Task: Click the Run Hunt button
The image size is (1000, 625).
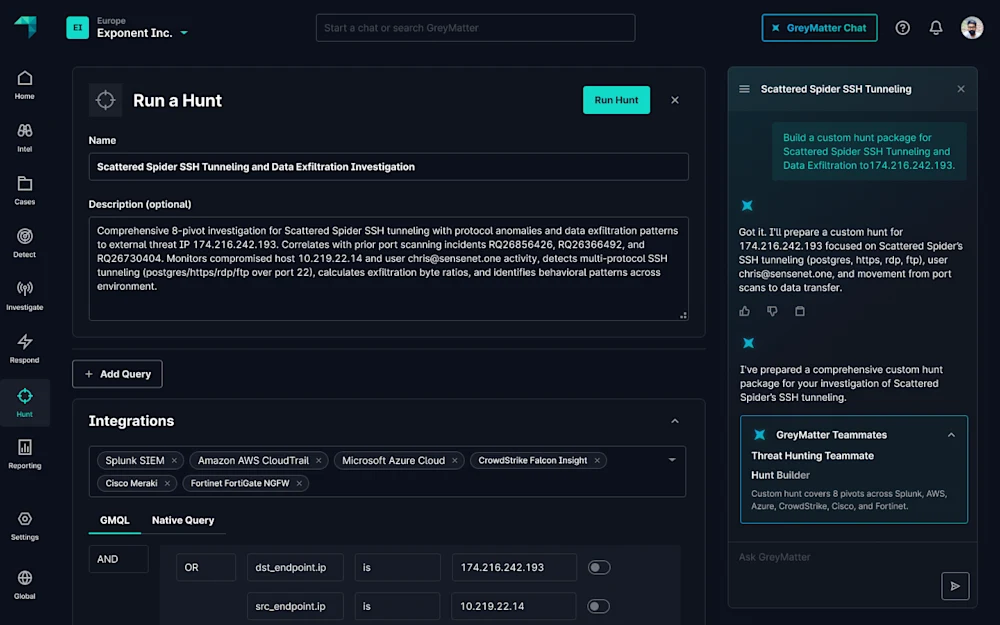Action: pyautogui.click(x=616, y=100)
